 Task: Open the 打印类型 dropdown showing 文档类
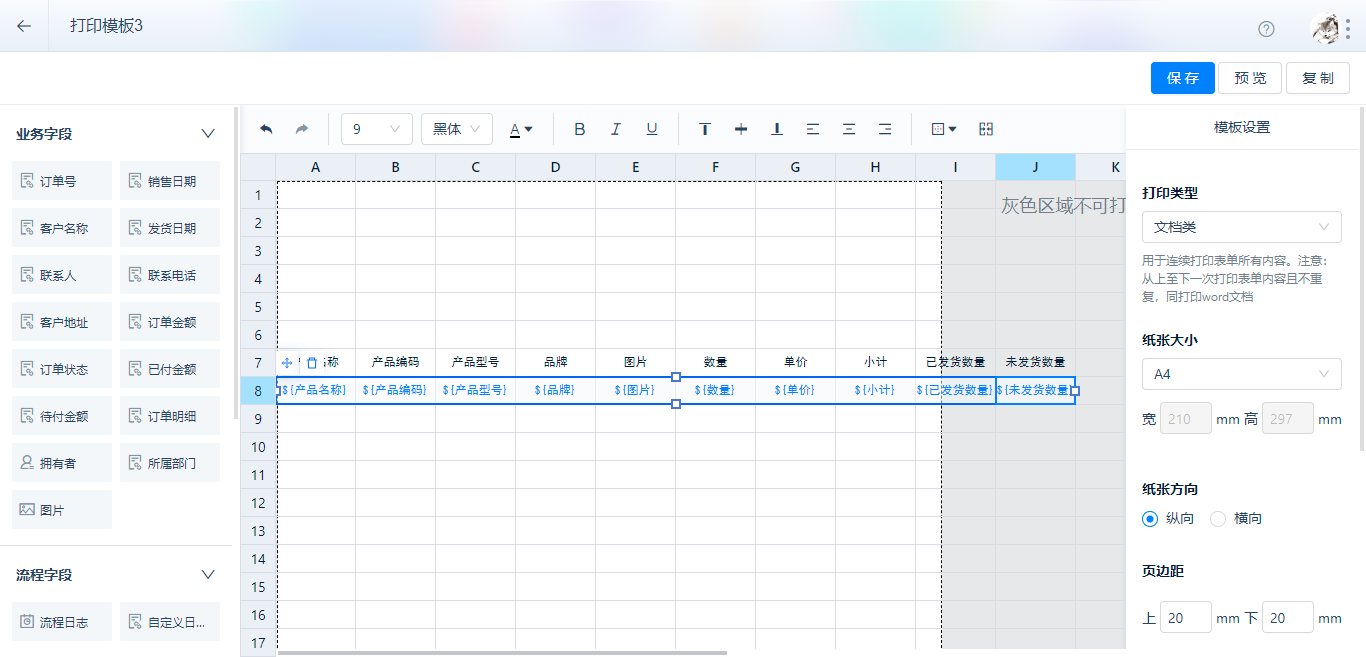[x=1242, y=227]
